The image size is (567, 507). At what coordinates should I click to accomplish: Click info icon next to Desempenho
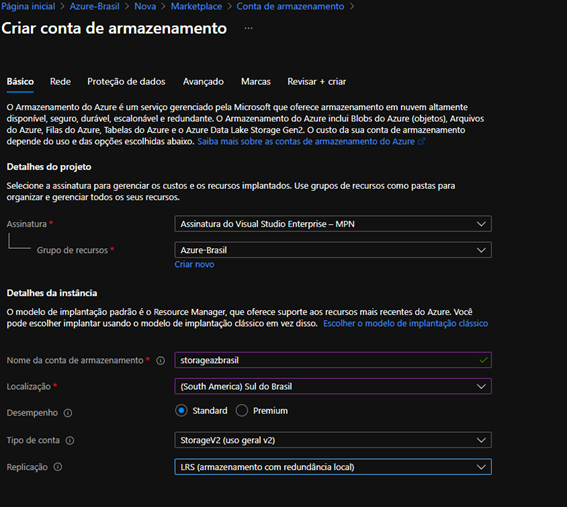point(68,413)
